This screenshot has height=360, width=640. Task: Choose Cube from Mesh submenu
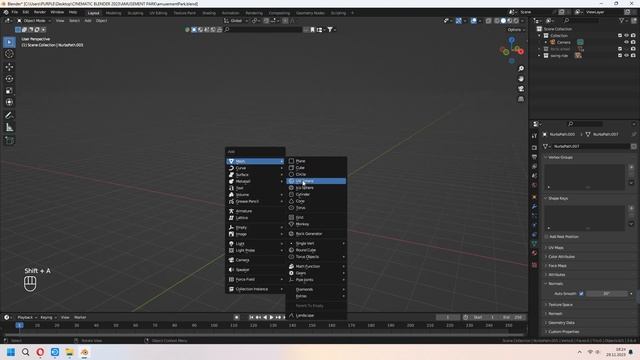316,167
